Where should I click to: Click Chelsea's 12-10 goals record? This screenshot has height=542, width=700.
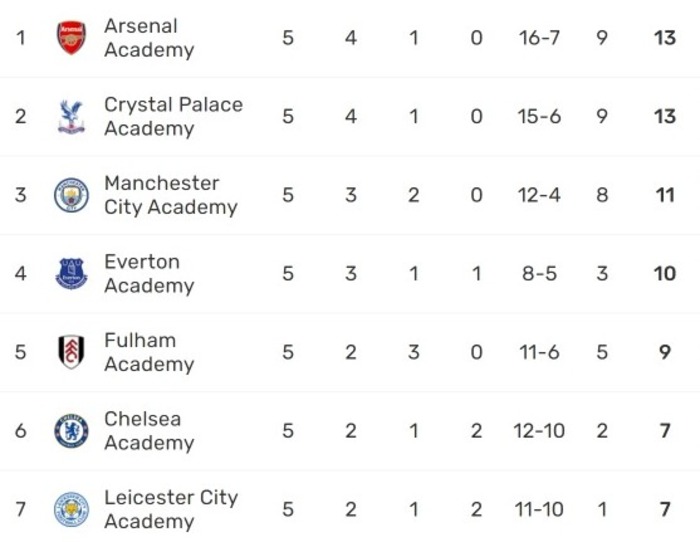click(539, 431)
